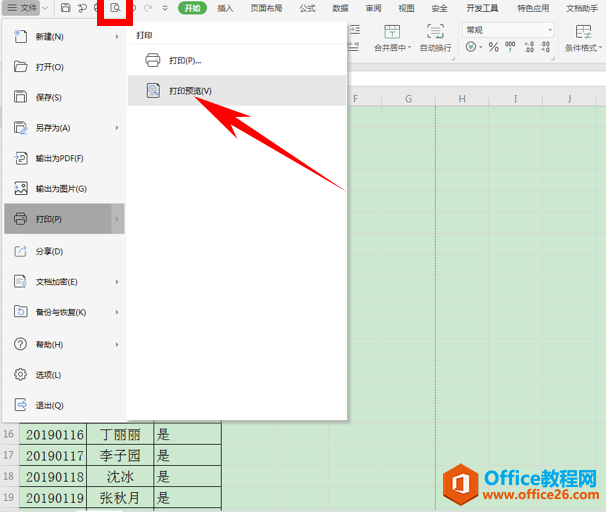The height and width of the screenshot is (512, 606).
Task: Click 保存(S) in the file menu
Action: (x=64, y=97)
